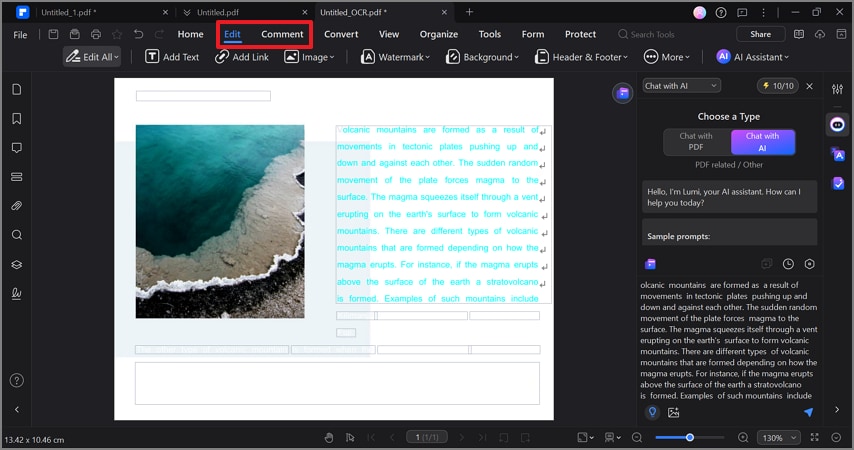Switch to the Comment tab
Screen dimensions: 854x450
tap(282, 34)
